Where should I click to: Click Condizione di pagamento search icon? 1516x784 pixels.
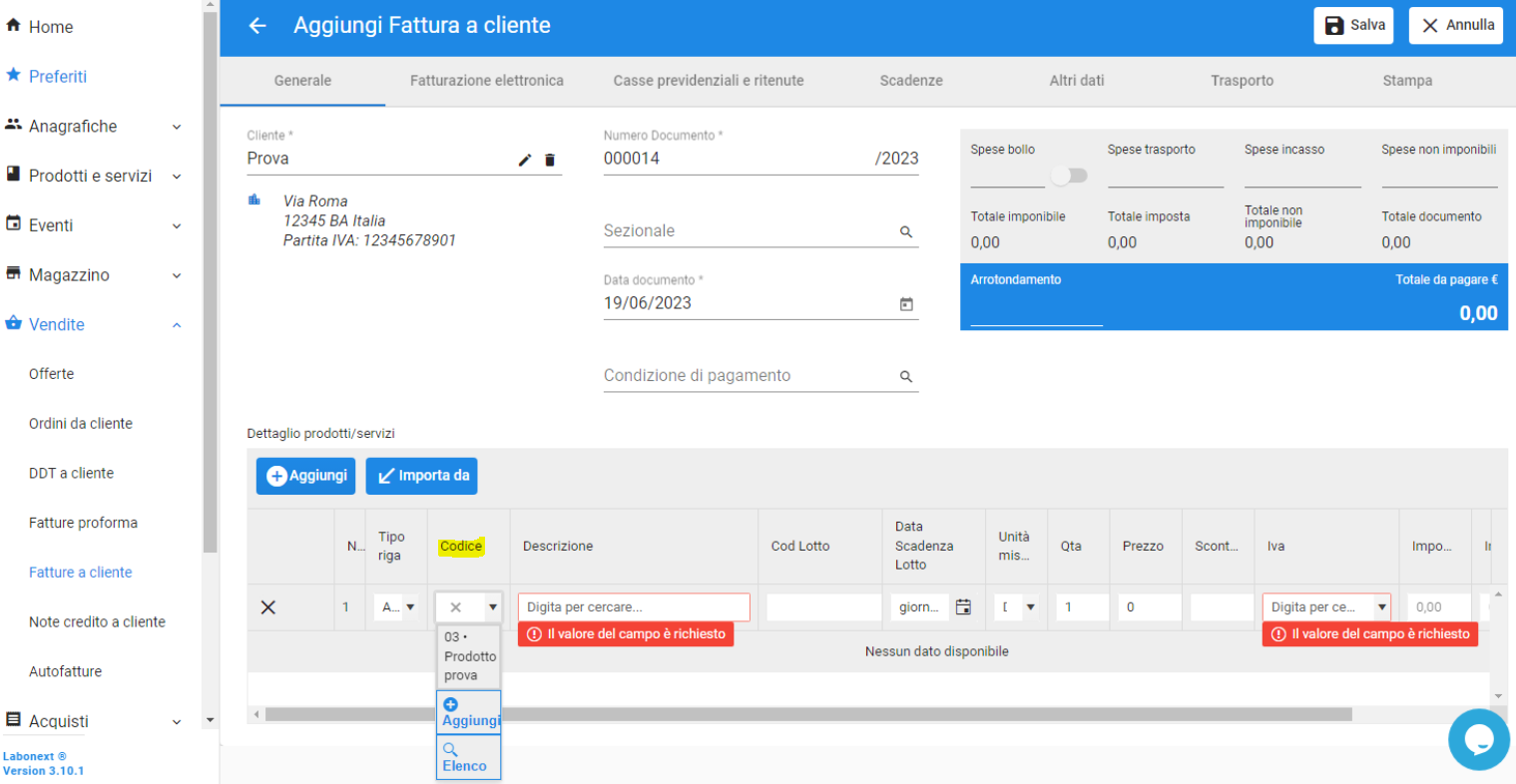[x=906, y=377]
